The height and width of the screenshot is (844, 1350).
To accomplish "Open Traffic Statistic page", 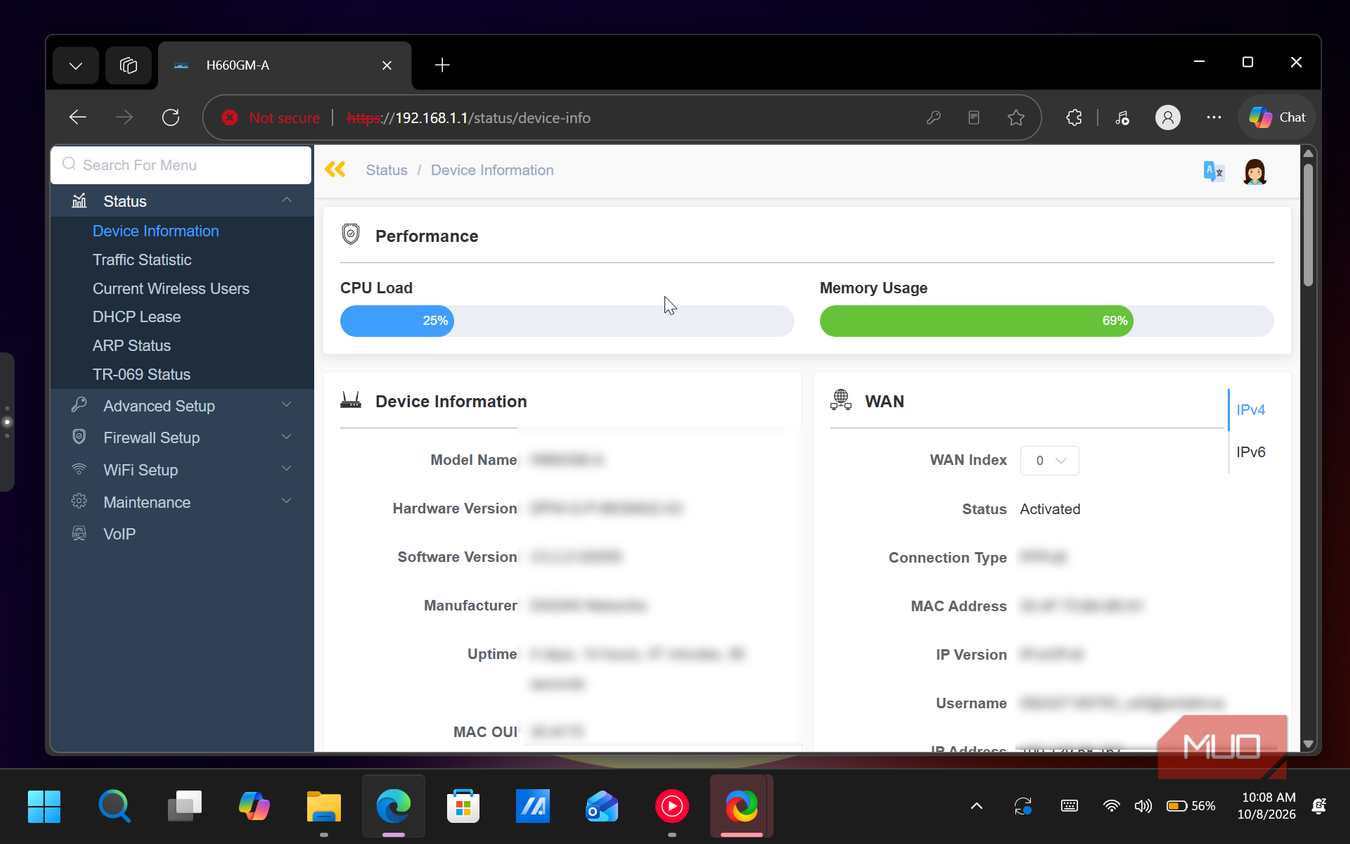I will pos(142,260).
